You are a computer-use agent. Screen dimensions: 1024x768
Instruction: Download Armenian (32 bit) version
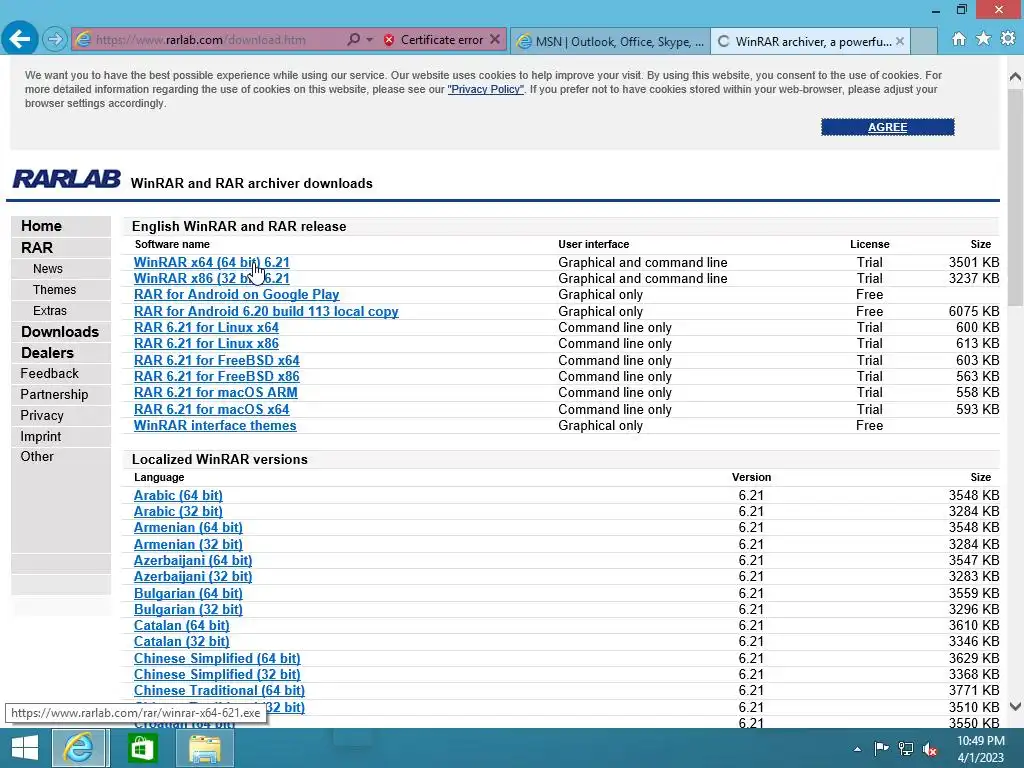(188, 545)
